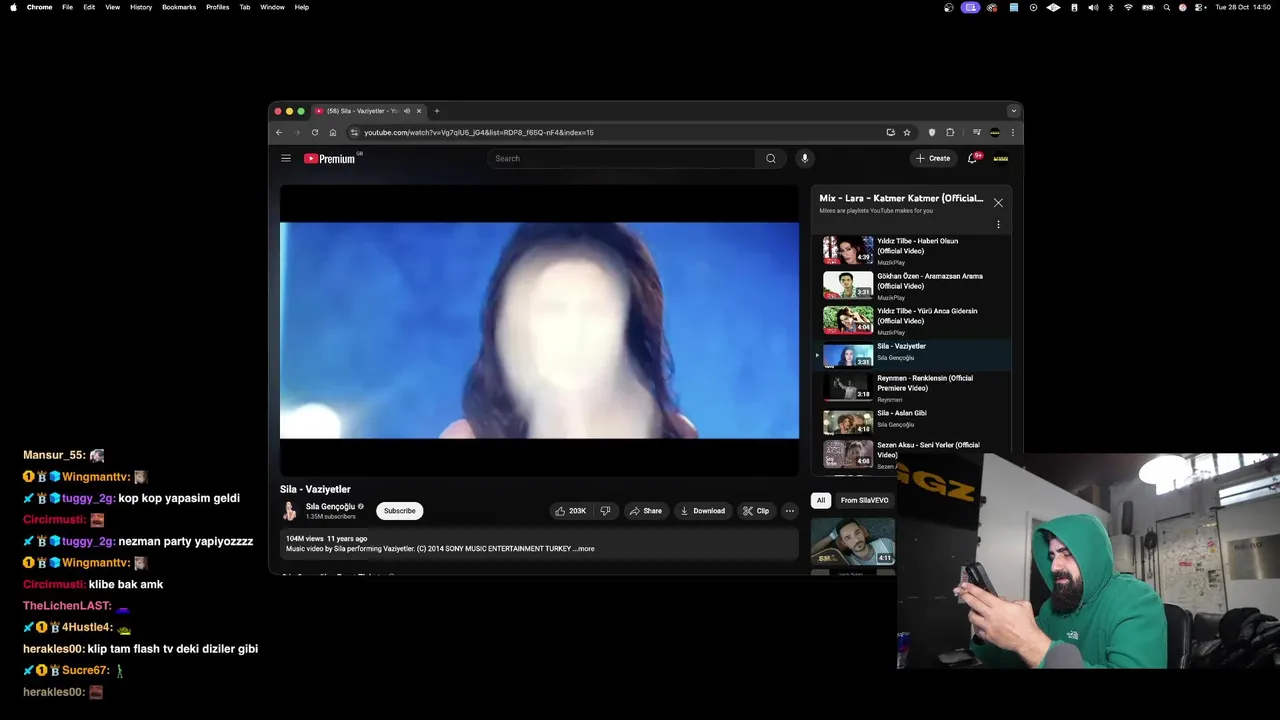Click the YouTube search magnifier button

click(x=771, y=158)
